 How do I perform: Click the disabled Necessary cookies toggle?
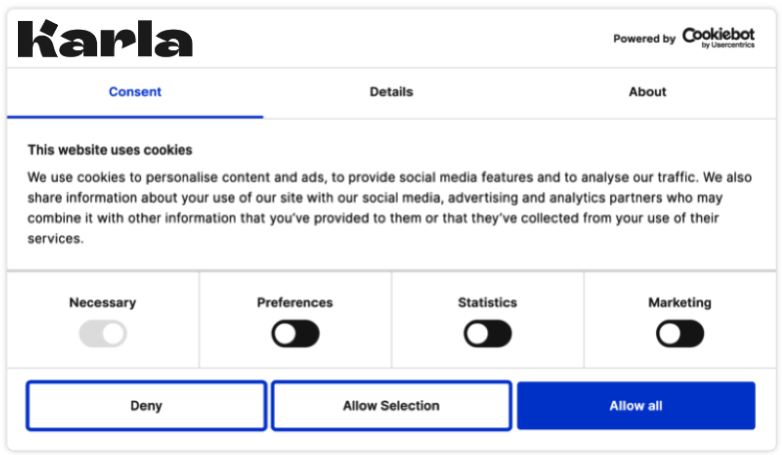pyautogui.click(x=103, y=334)
